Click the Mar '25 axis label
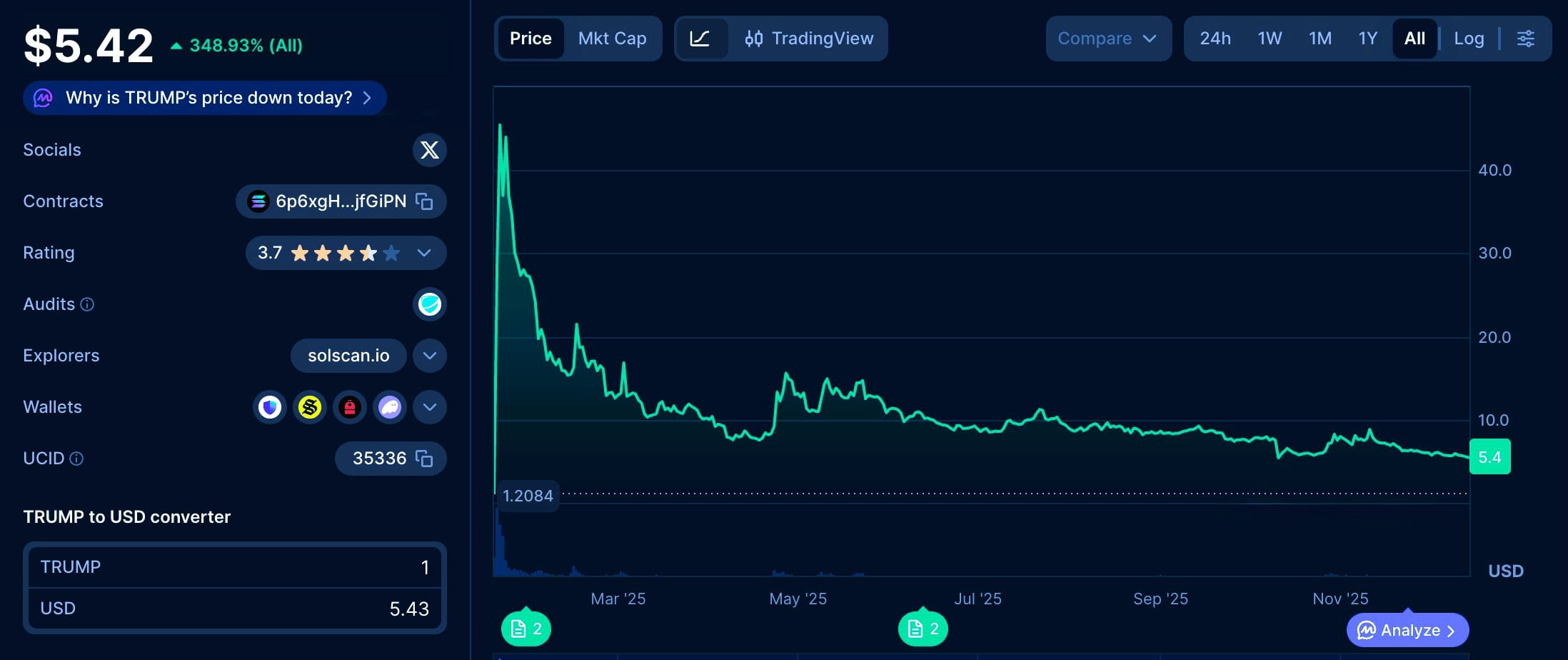1568x660 pixels. click(618, 599)
